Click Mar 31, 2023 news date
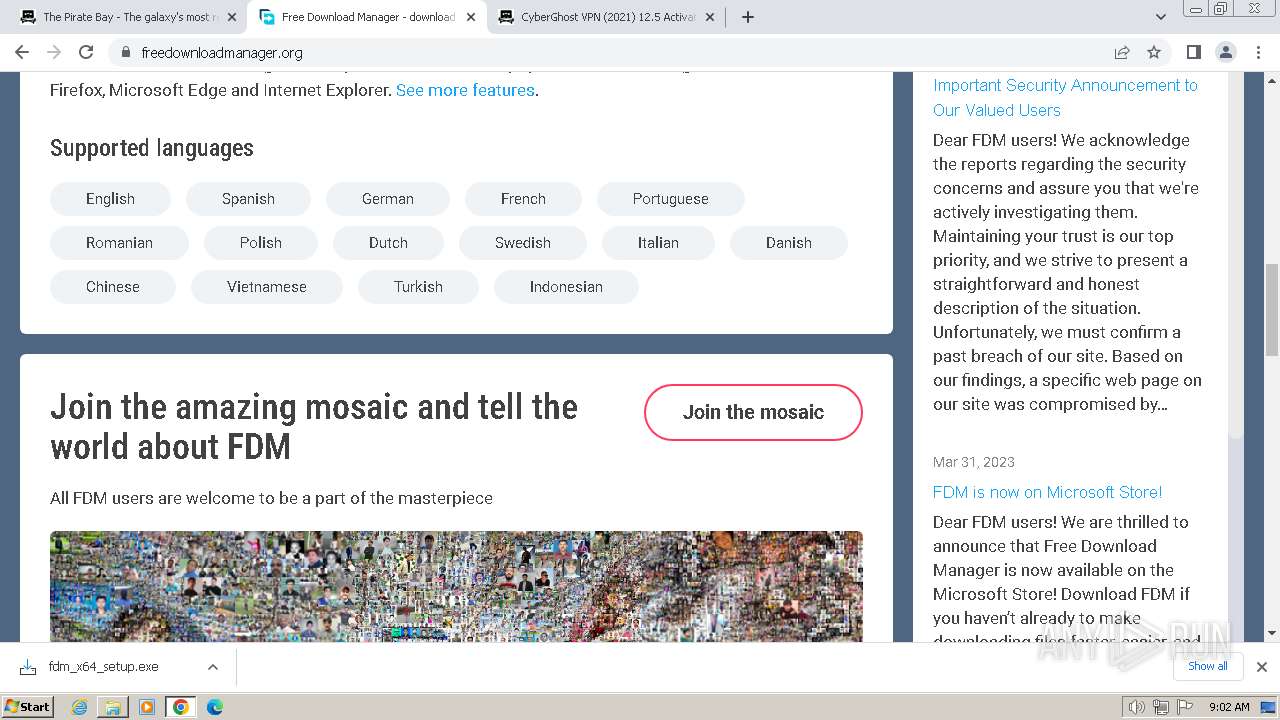This screenshot has height=720, width=1280. point(974,462)
